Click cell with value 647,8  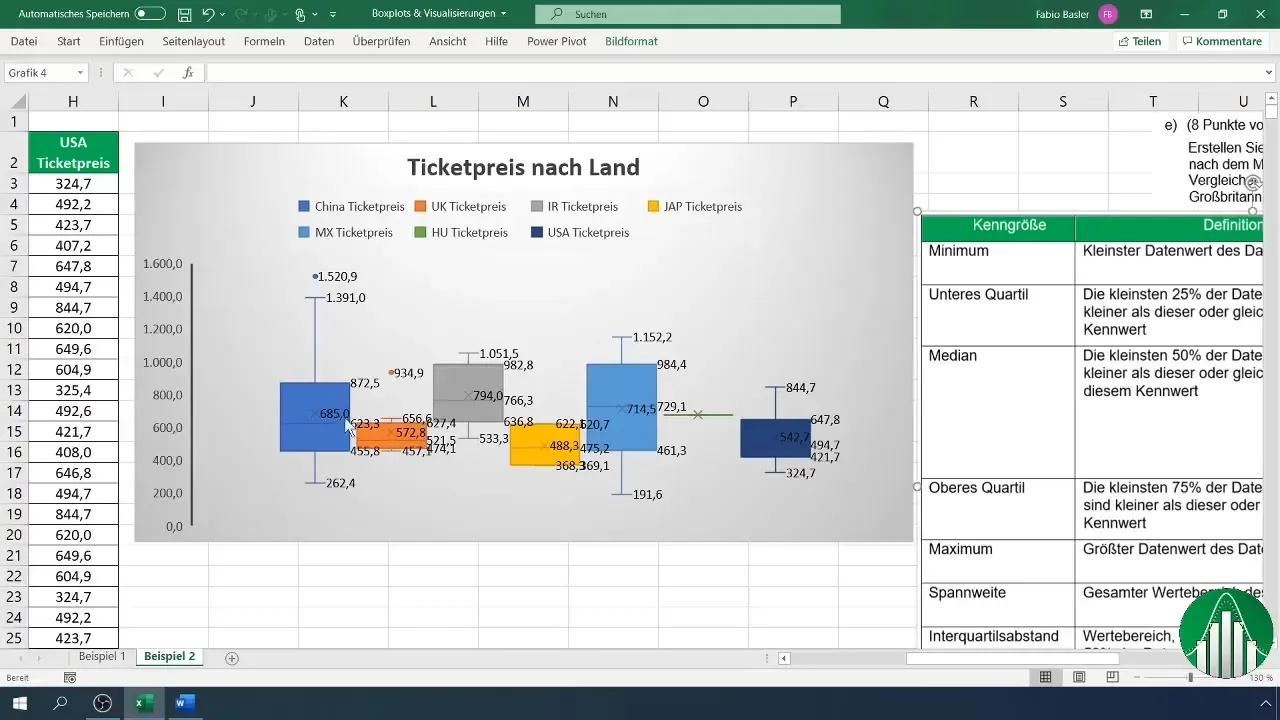(73, 266)
